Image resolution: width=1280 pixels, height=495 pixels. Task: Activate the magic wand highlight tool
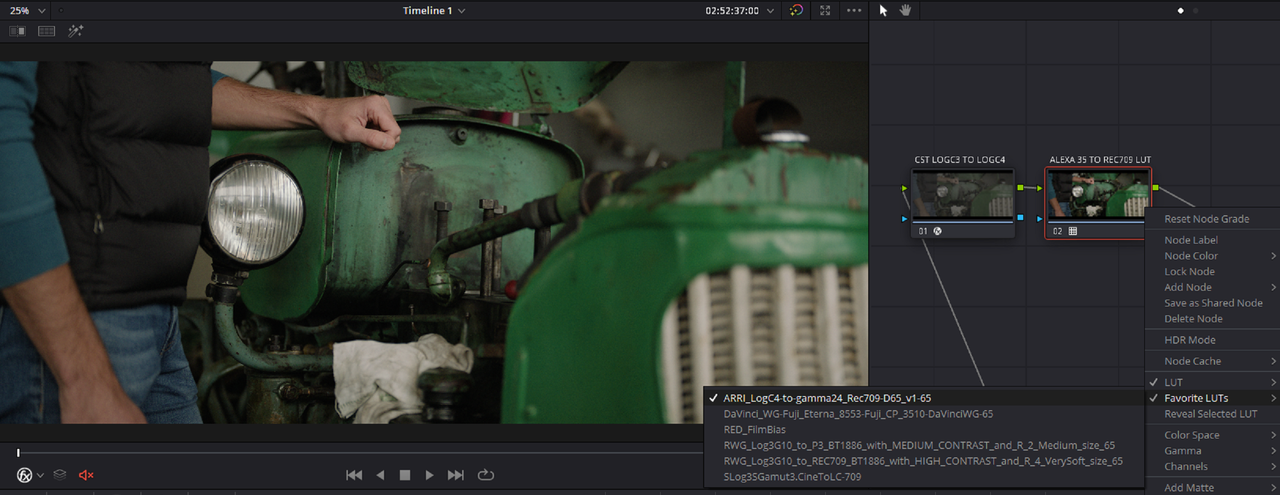[x=75, y=31]
